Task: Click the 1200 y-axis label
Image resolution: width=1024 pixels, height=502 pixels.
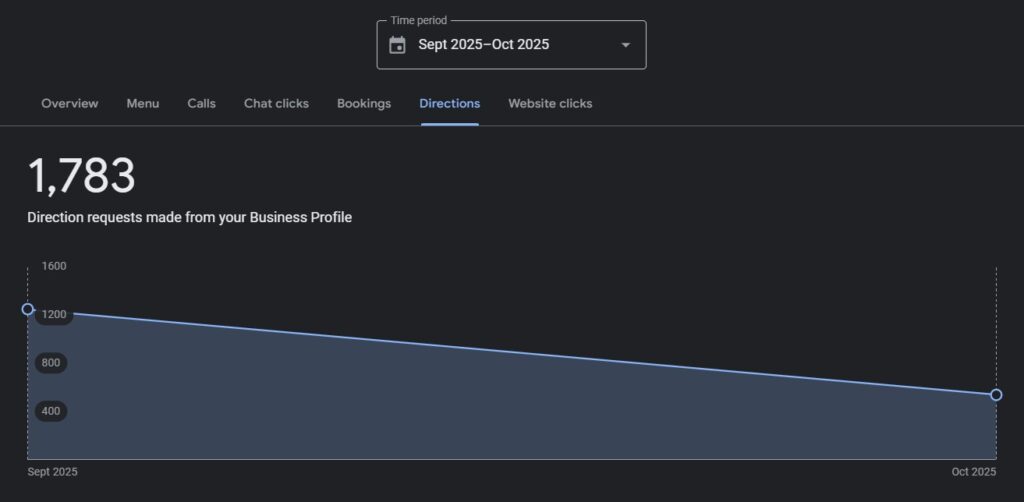Action: click(x=53, y=315)
